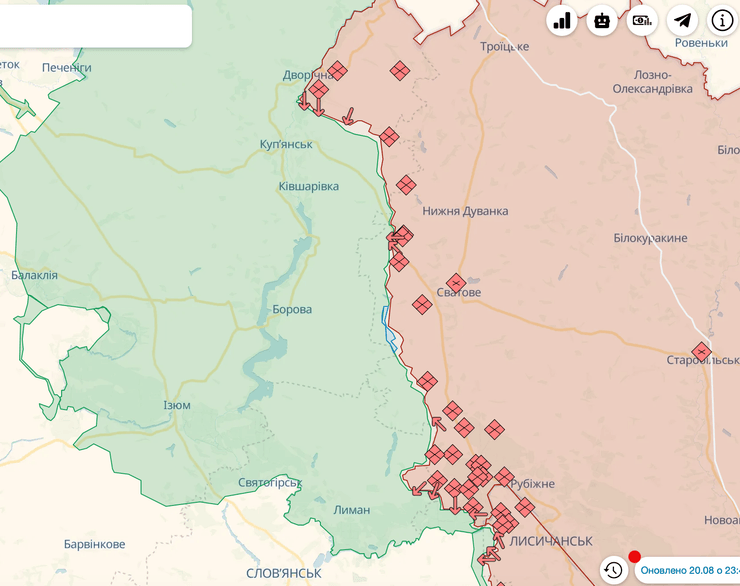Click the Лиман town label
The image size is (740, 586).
click(x=351, y=509)
